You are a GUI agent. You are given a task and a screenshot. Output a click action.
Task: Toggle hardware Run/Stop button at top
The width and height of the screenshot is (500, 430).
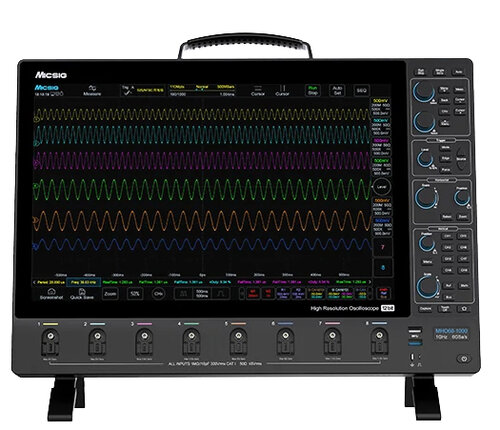(421, 72)
